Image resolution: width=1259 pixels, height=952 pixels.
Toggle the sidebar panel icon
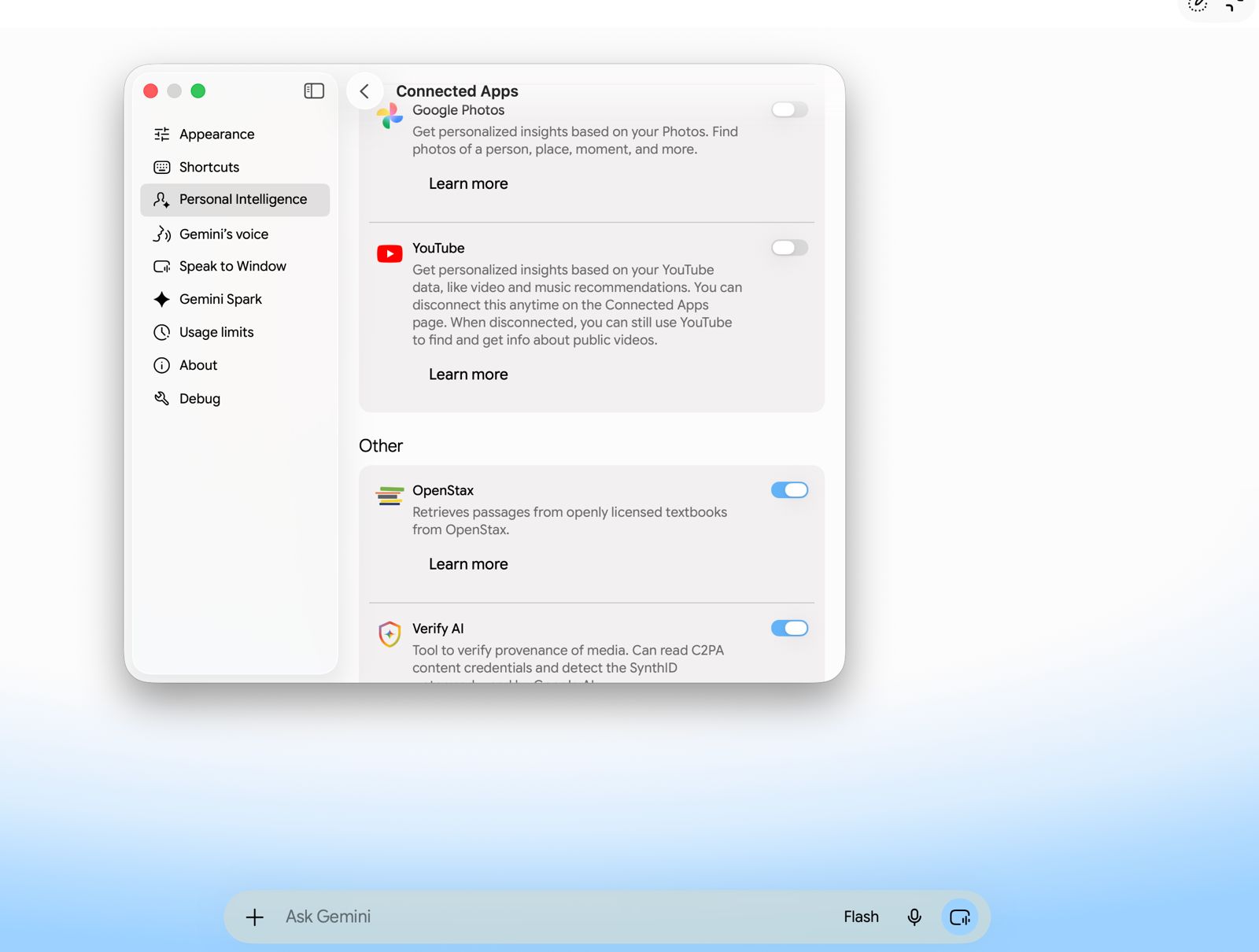coord(314,91)
